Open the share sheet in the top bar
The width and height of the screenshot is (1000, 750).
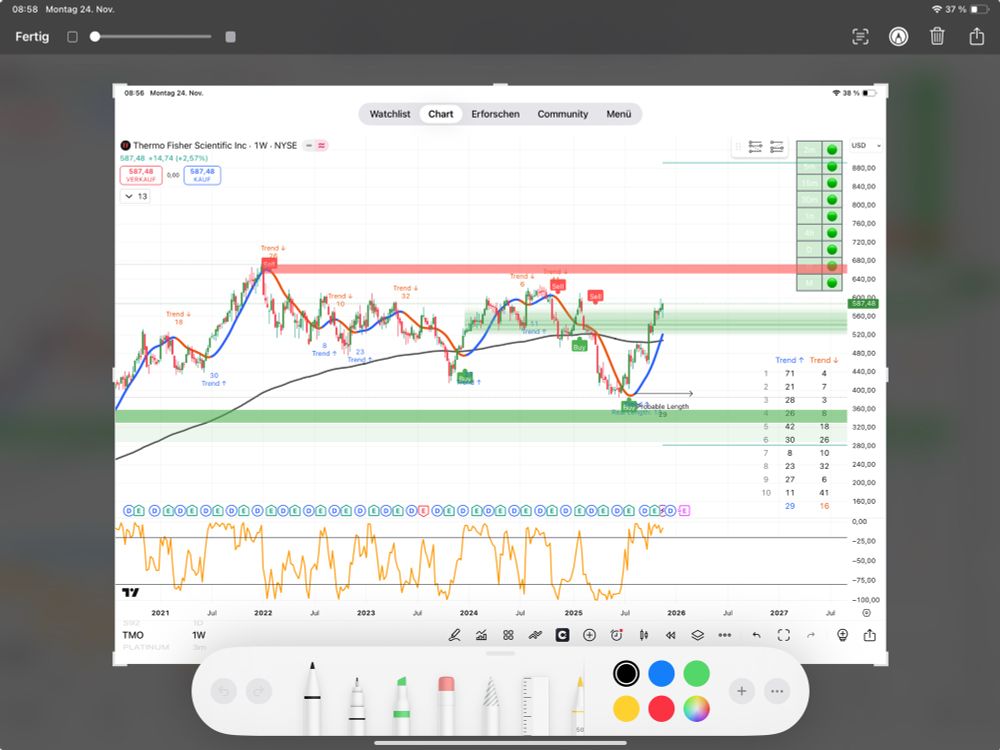click(976, 36)
